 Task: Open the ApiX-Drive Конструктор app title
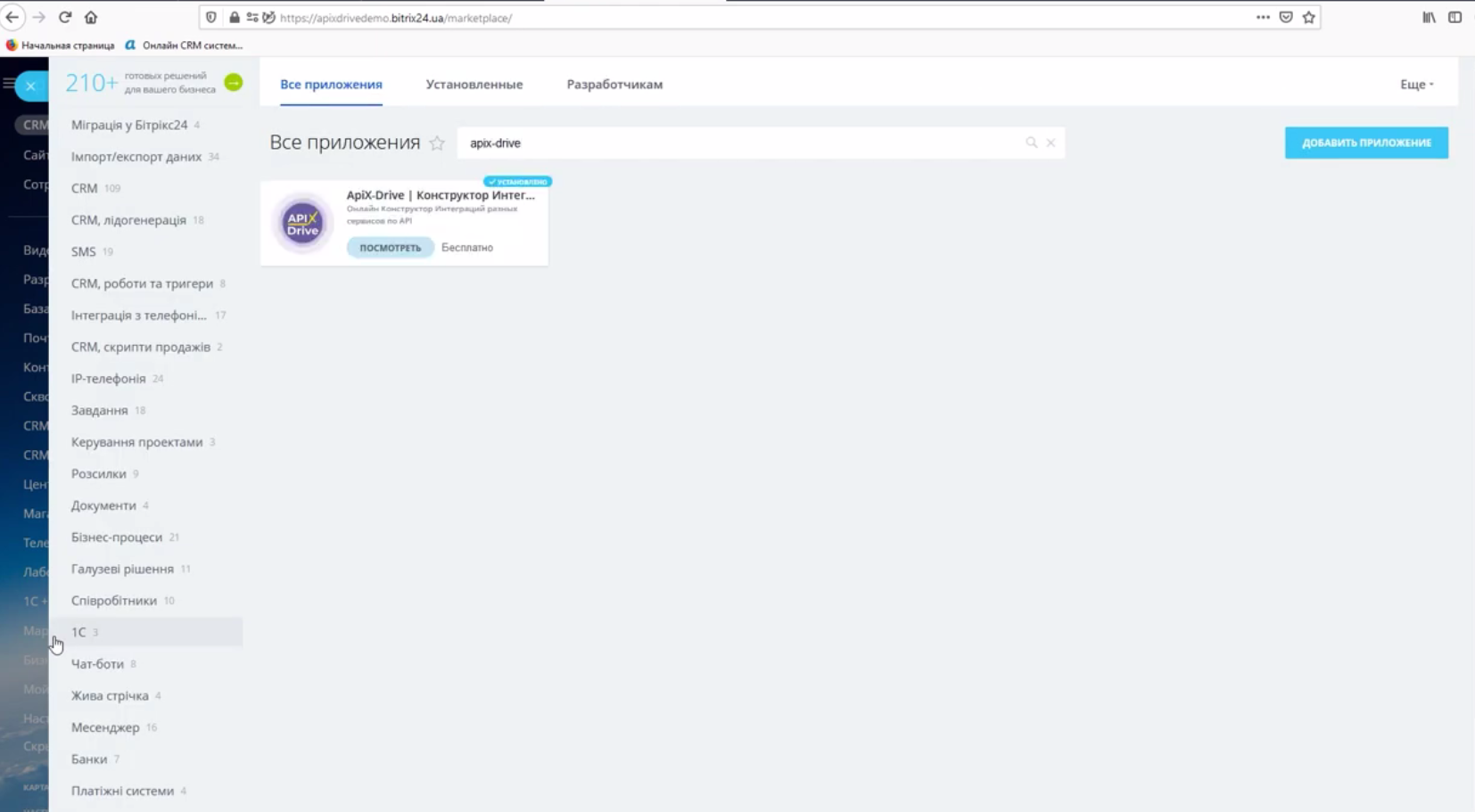coord(441,195)
